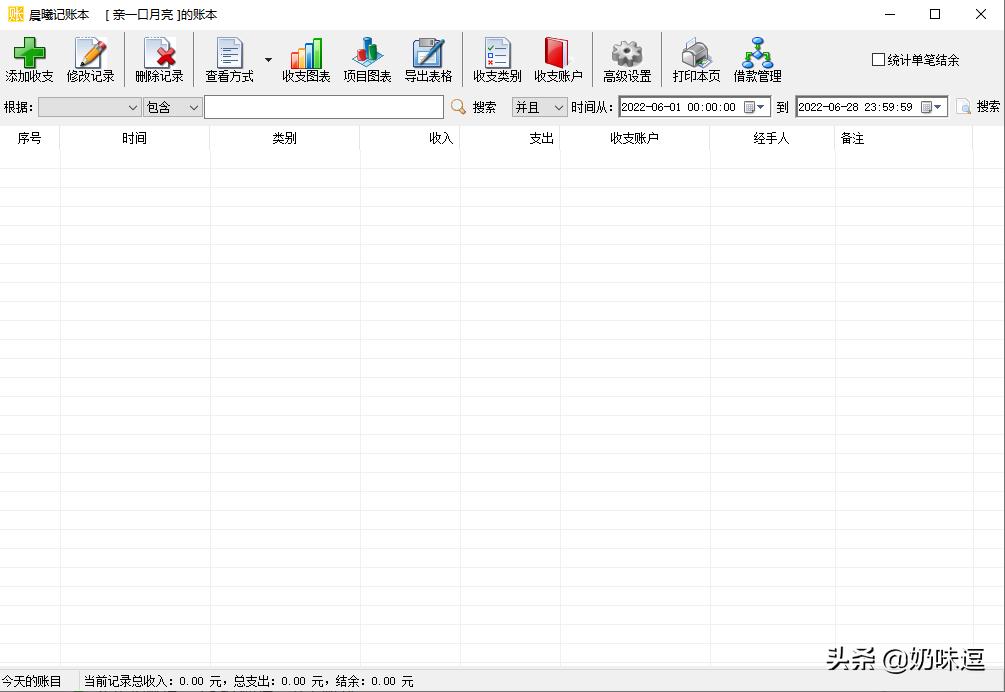This screenshot has height=692, width=1005.
Task: Open the 收支账户 red book icon
Action: (558, 53)
